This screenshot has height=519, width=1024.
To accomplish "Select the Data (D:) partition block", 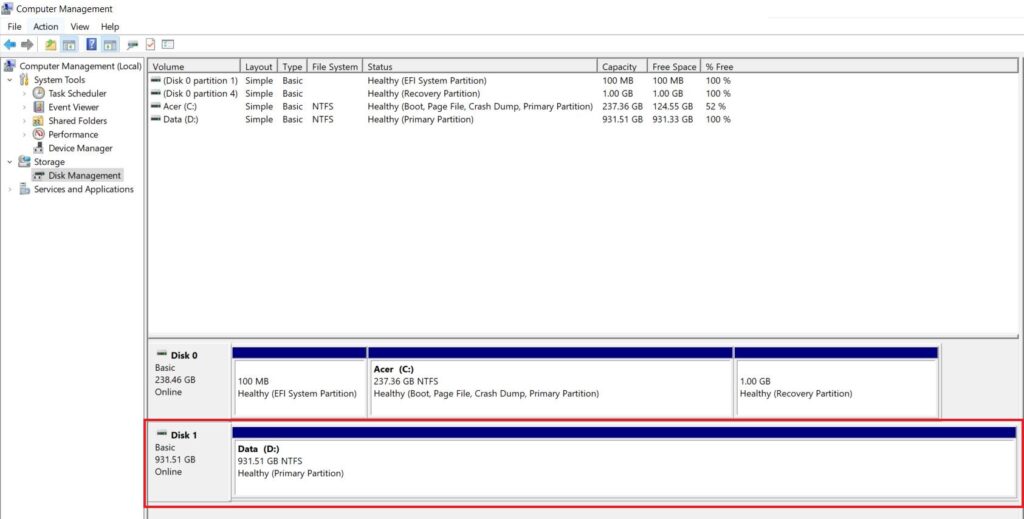I will point(624,462).
